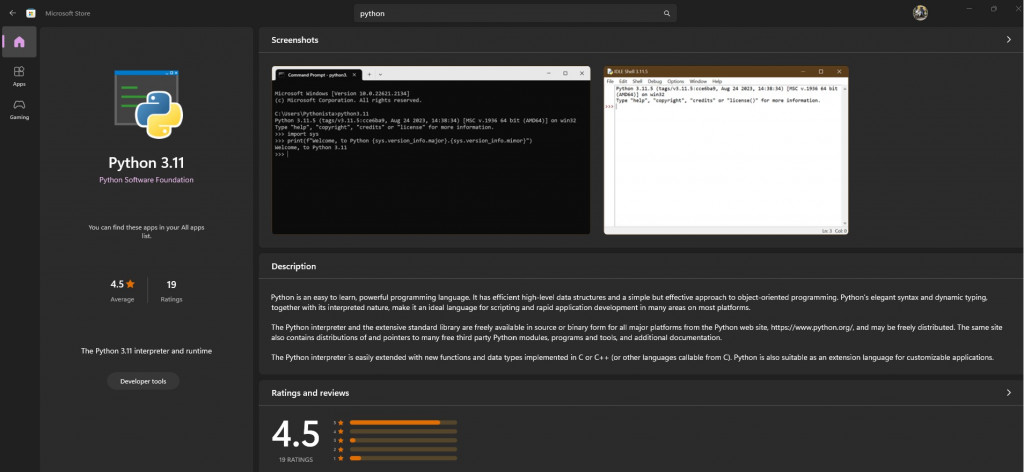
Task: Click inside the python search field
Action: [x=515, y=13]
